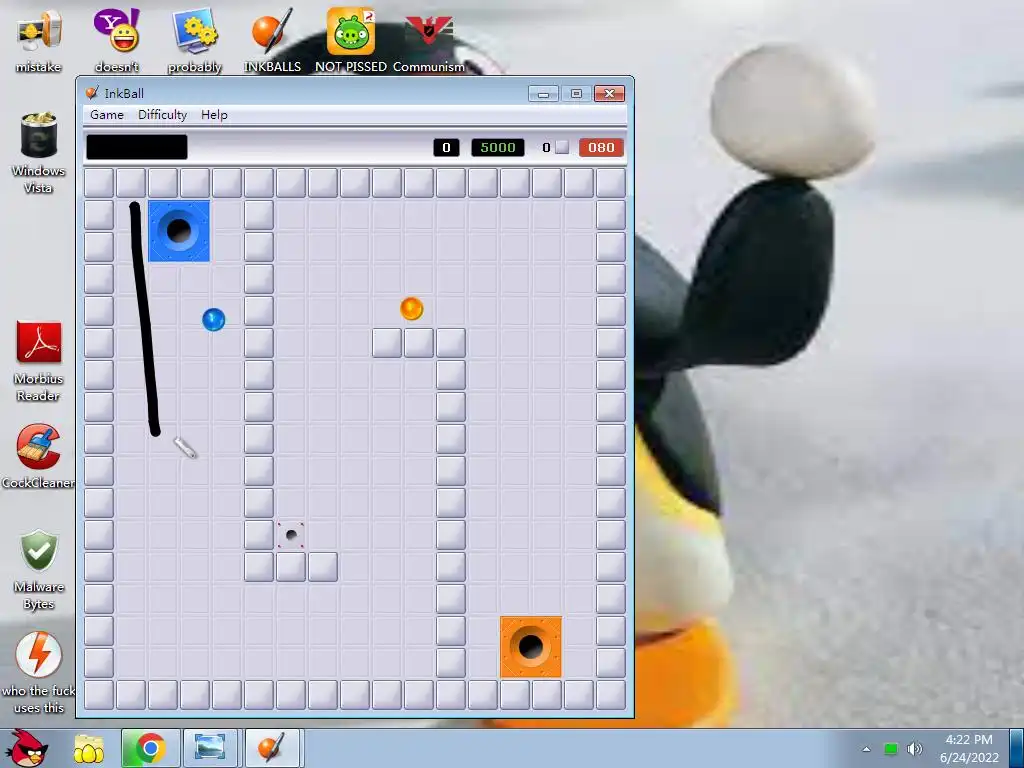Select InkBall taskbar button

272,748
